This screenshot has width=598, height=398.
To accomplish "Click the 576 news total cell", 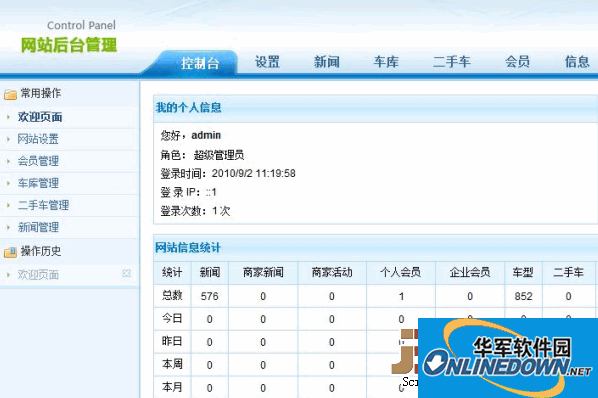I will click(x=210, y=296).
